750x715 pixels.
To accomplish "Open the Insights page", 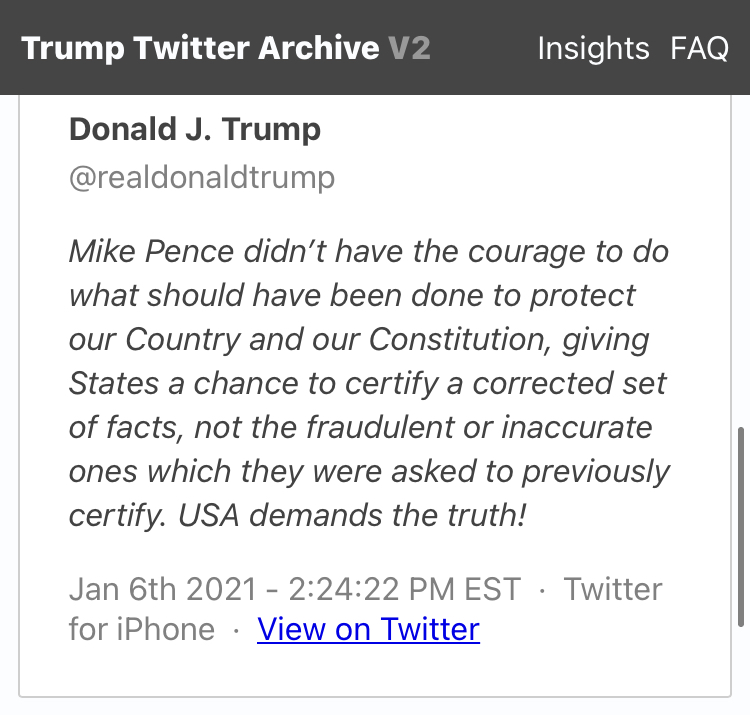I will coord(593,48).
